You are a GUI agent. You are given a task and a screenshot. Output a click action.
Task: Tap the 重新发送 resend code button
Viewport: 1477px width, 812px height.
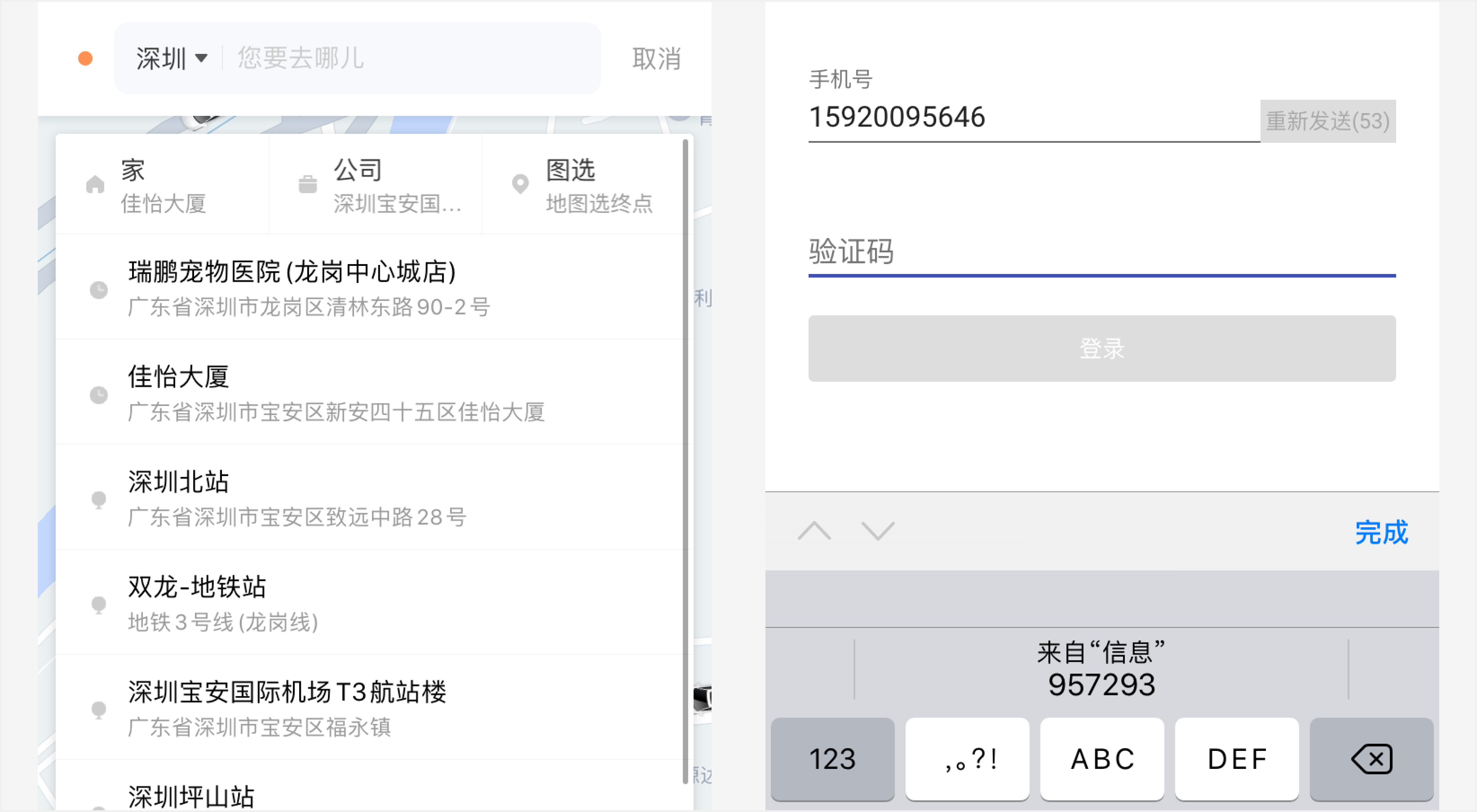pyautogui.click(x=1327, y=121)
